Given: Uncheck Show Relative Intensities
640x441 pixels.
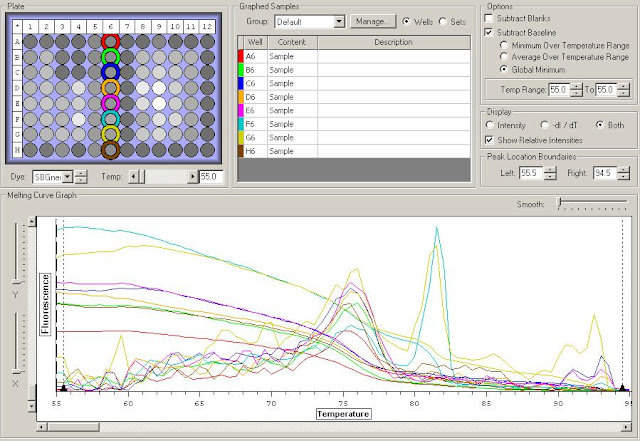Looking at the screenshot, I should click(489, 140).
